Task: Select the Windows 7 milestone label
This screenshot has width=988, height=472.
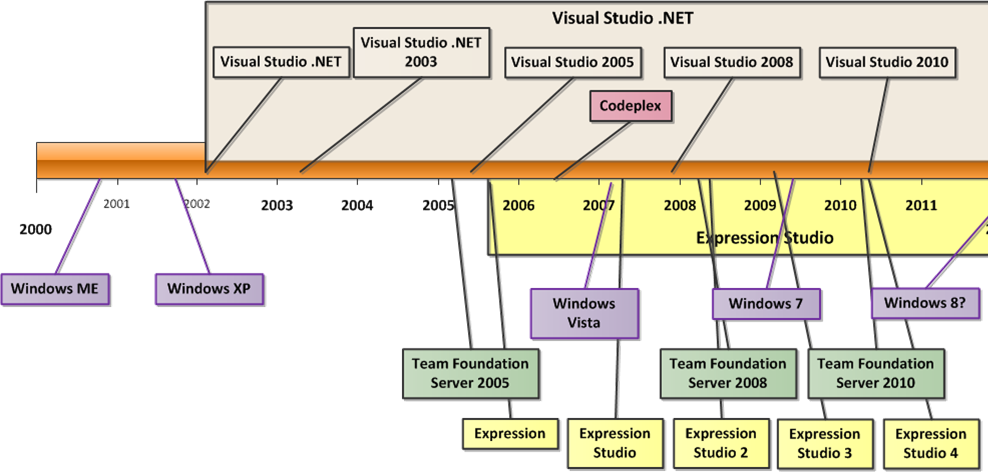Action: coord(767,304)
